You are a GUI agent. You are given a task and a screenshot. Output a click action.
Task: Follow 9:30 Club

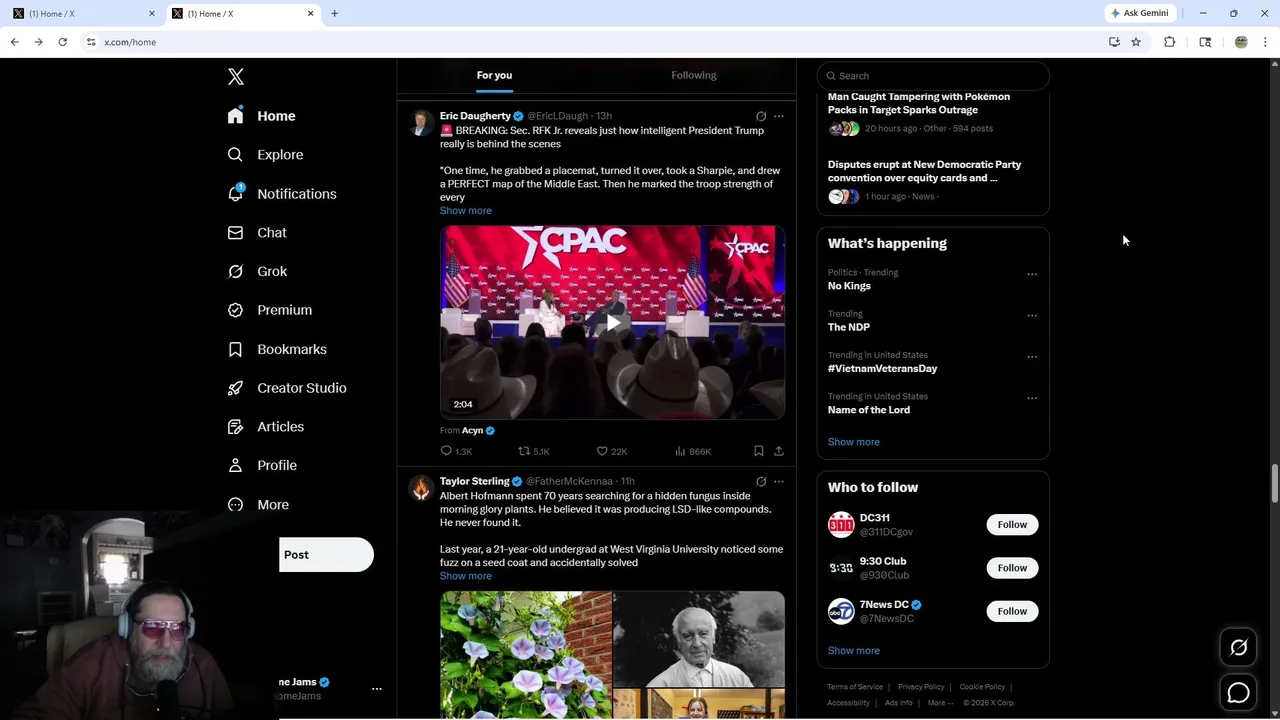click(x=1012, y=568)
